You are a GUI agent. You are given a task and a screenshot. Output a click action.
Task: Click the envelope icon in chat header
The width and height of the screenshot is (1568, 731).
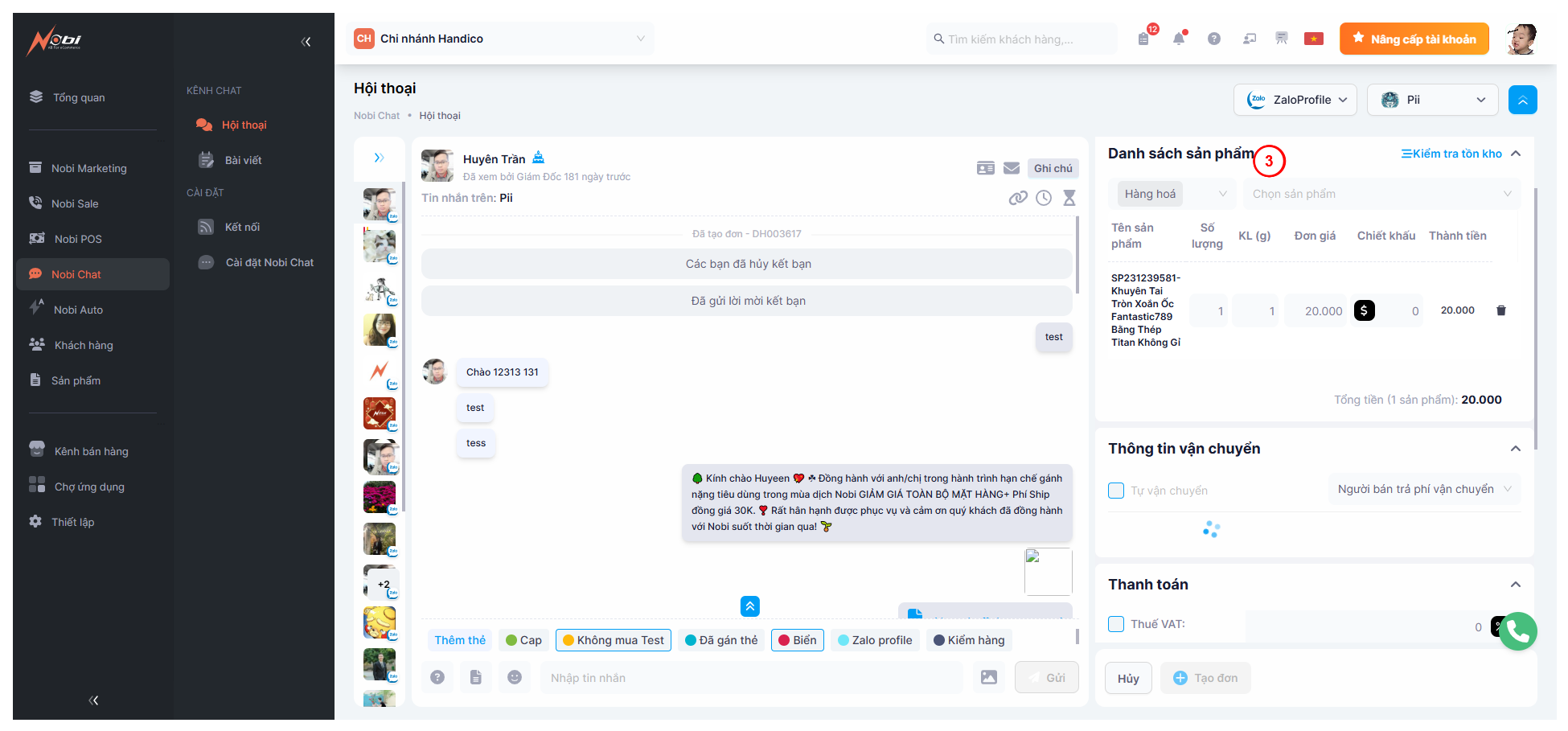tap(1012, 168)
